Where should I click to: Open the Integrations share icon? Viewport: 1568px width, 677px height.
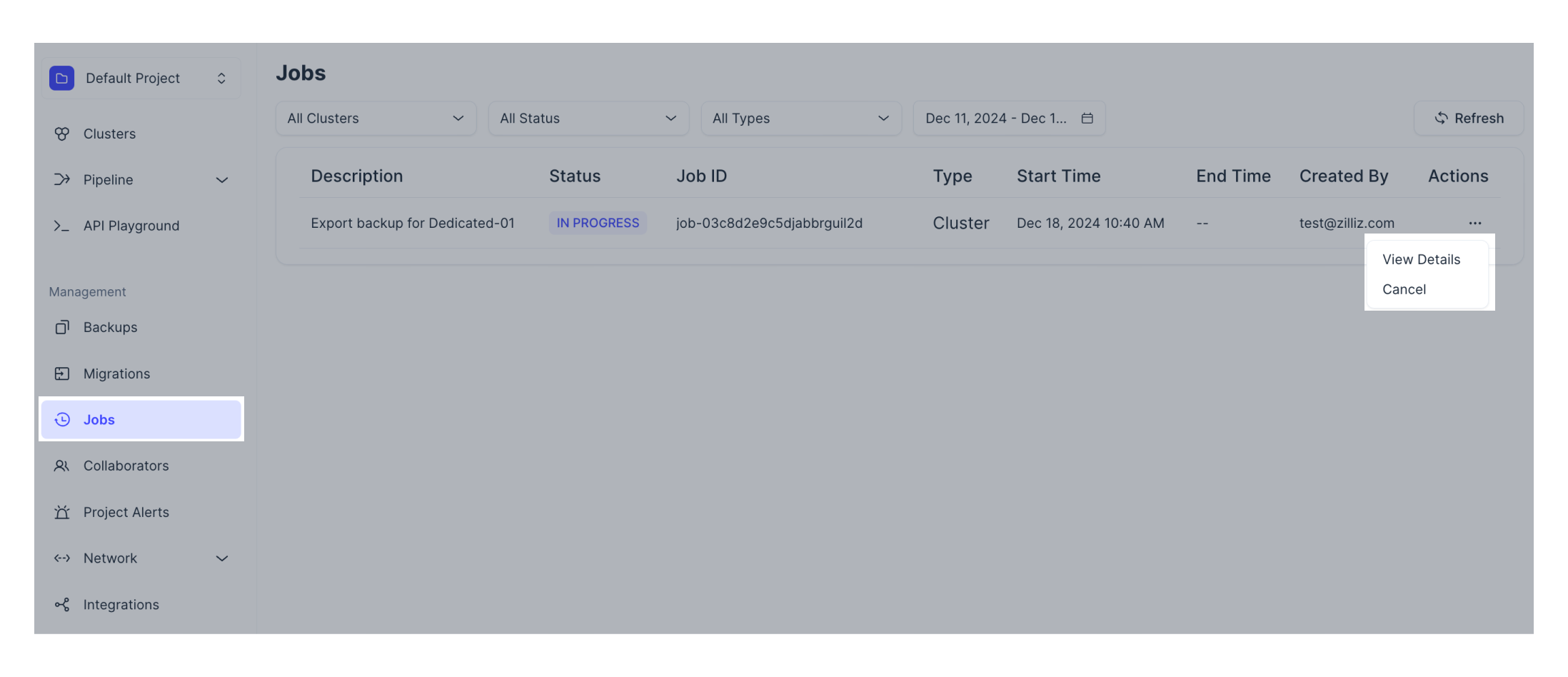[x=62, y=604]
